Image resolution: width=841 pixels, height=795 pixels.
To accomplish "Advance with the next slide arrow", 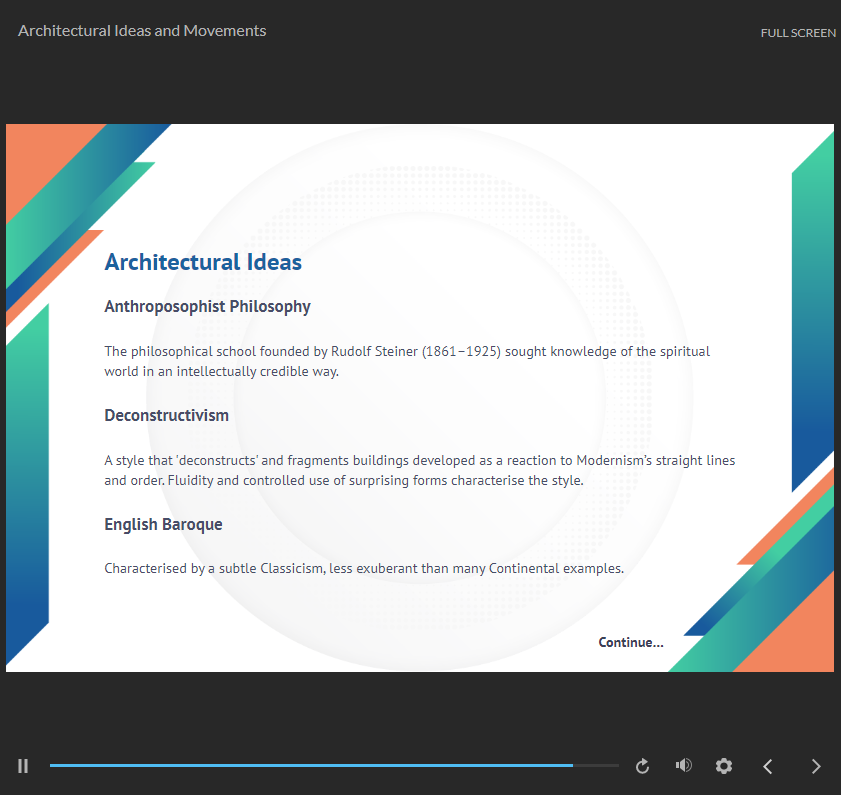I will [x=815, y=766].
